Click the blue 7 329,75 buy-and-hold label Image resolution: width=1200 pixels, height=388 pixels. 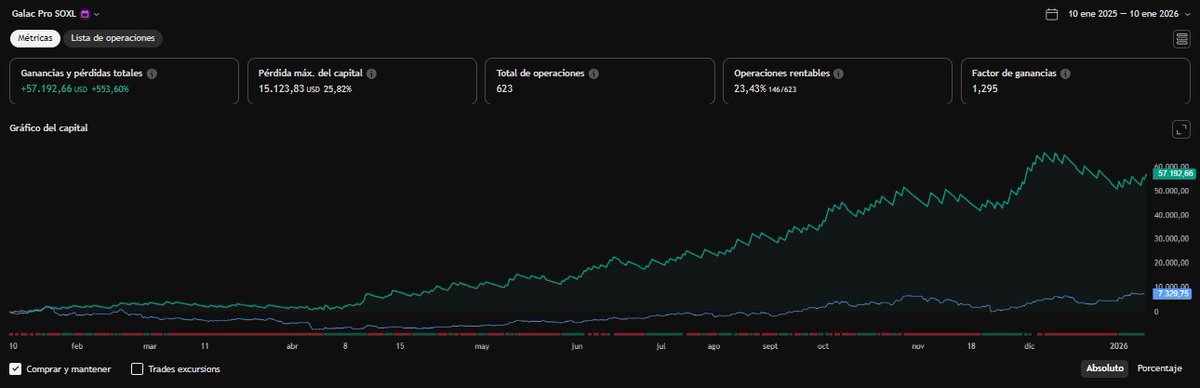(1172, 293)
